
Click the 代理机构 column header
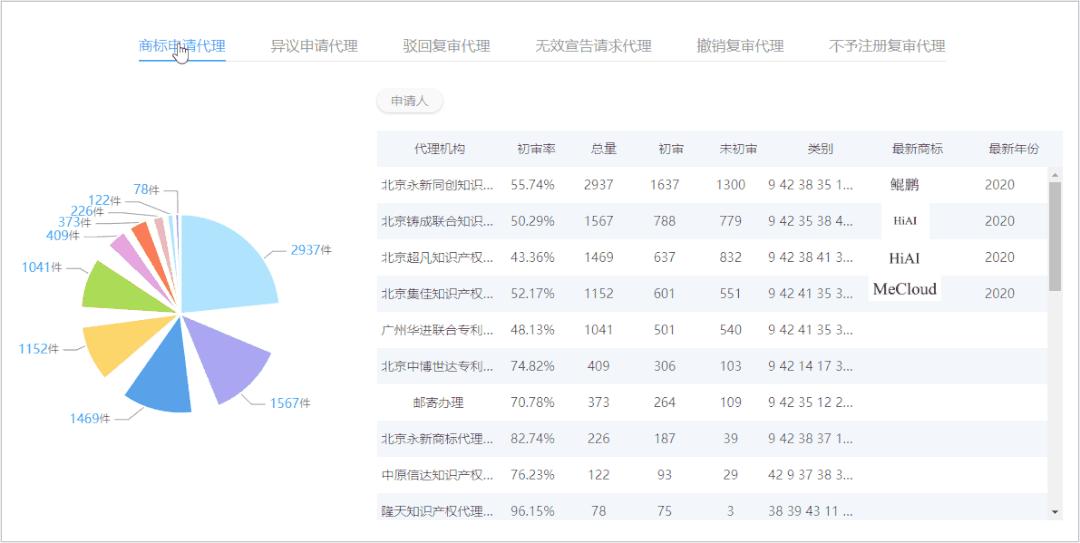(439, 149)
